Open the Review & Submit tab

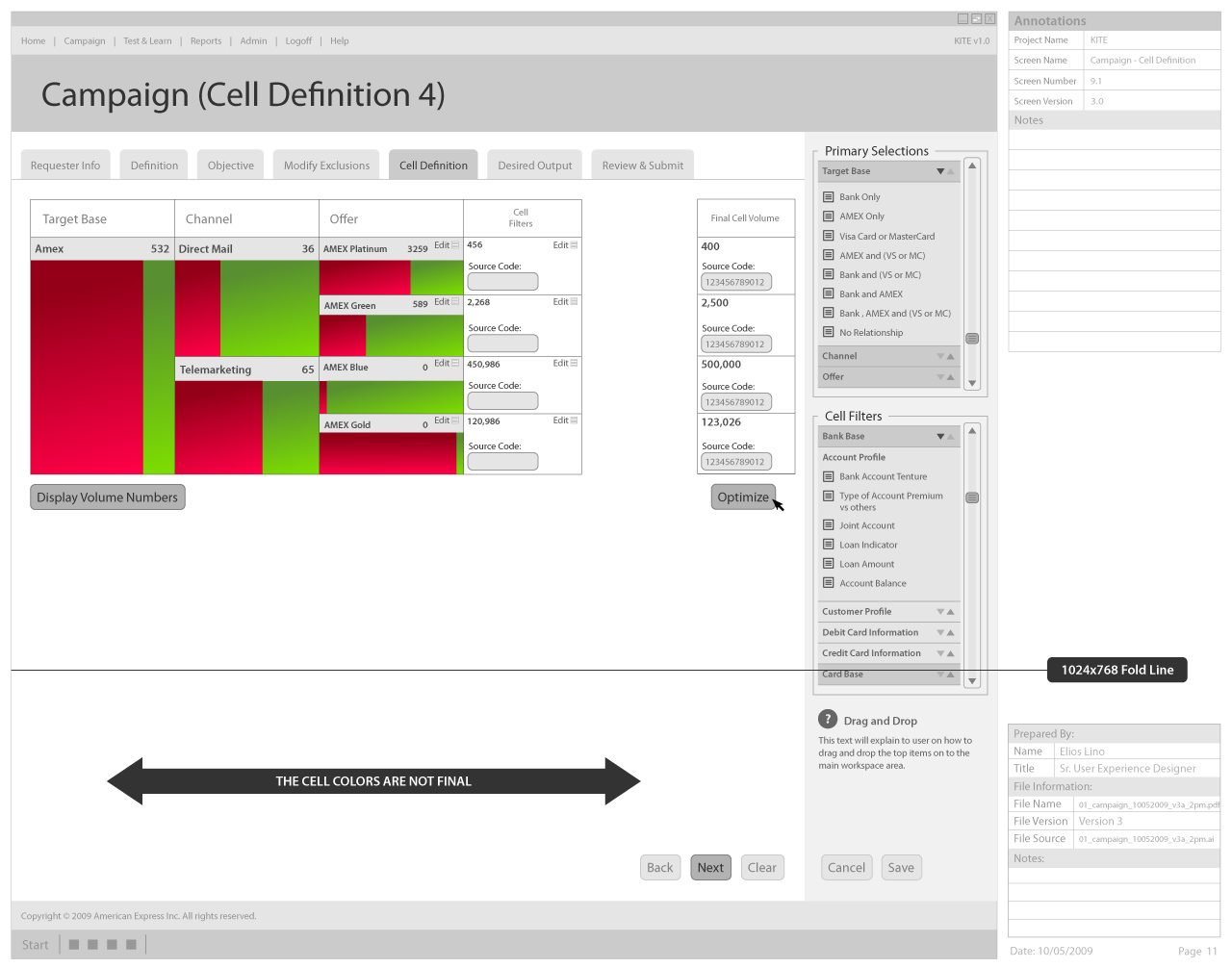642,166
